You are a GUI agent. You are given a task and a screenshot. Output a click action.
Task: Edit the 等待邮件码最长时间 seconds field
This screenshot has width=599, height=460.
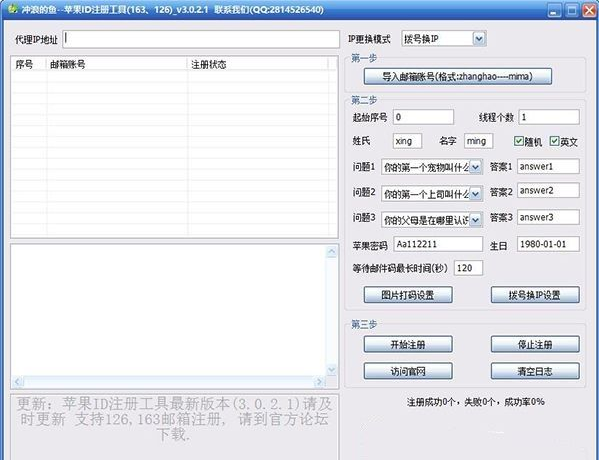point(468,268)
